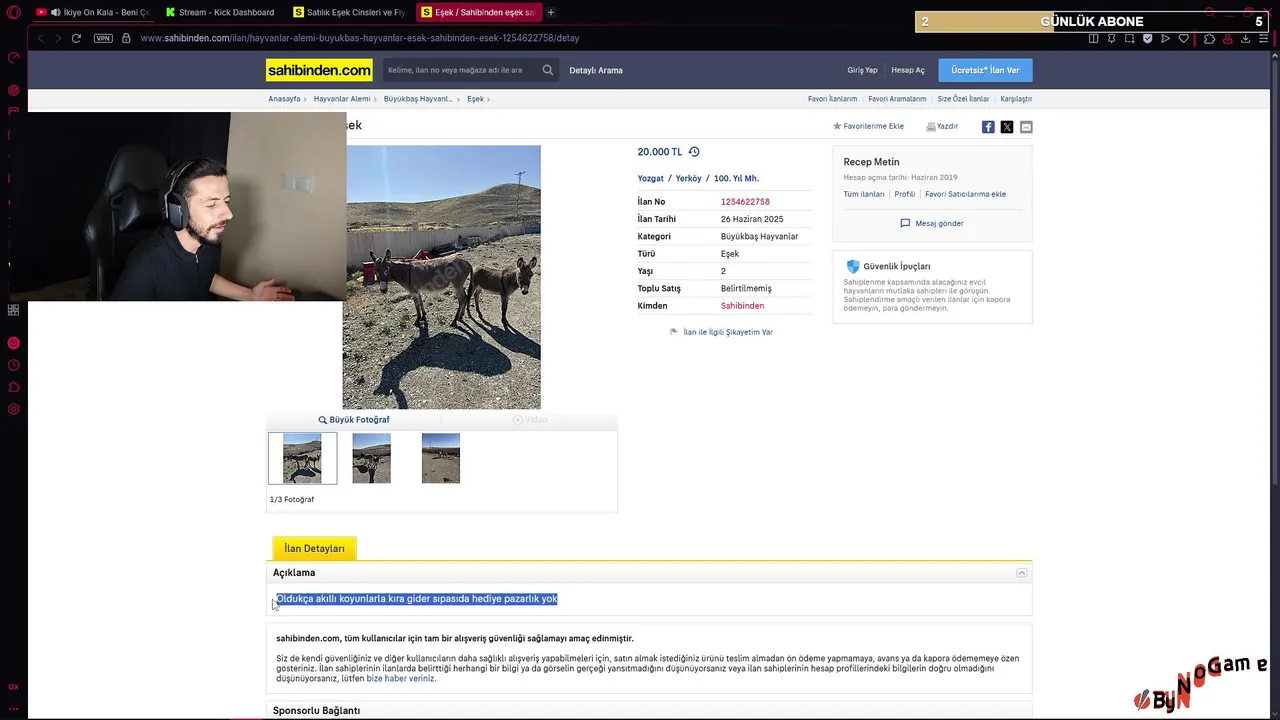Select the İlan Detayları tab
This screenshot has height=720, width=1280.
(314, 549)
